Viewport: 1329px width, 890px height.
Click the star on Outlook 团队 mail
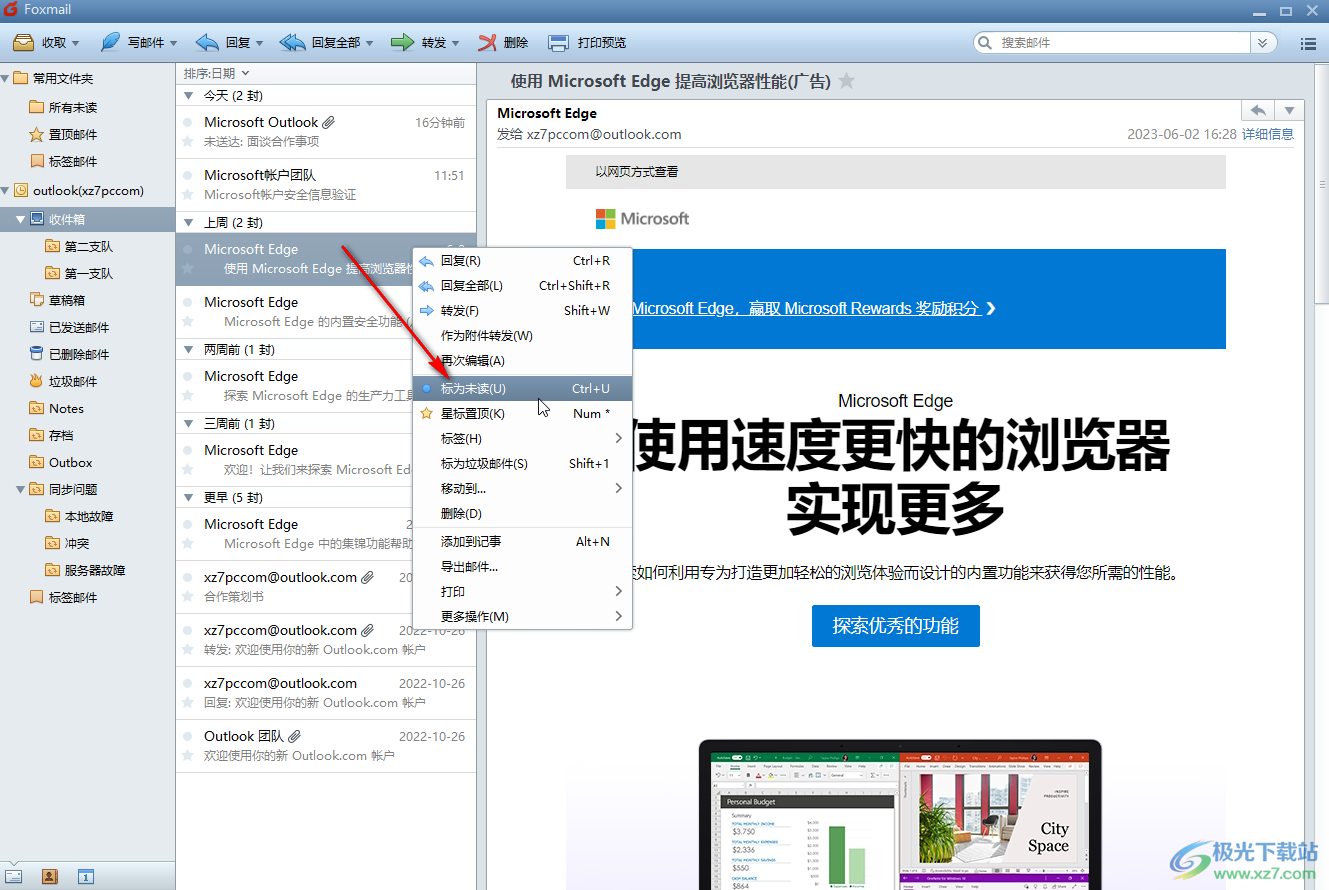tap(187, 755)
